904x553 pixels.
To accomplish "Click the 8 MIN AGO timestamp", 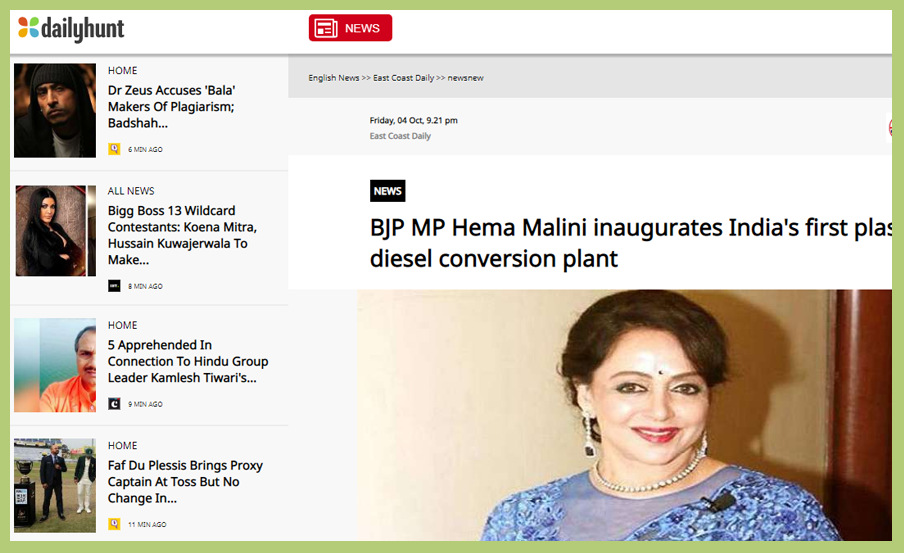I will click(145, 286).
